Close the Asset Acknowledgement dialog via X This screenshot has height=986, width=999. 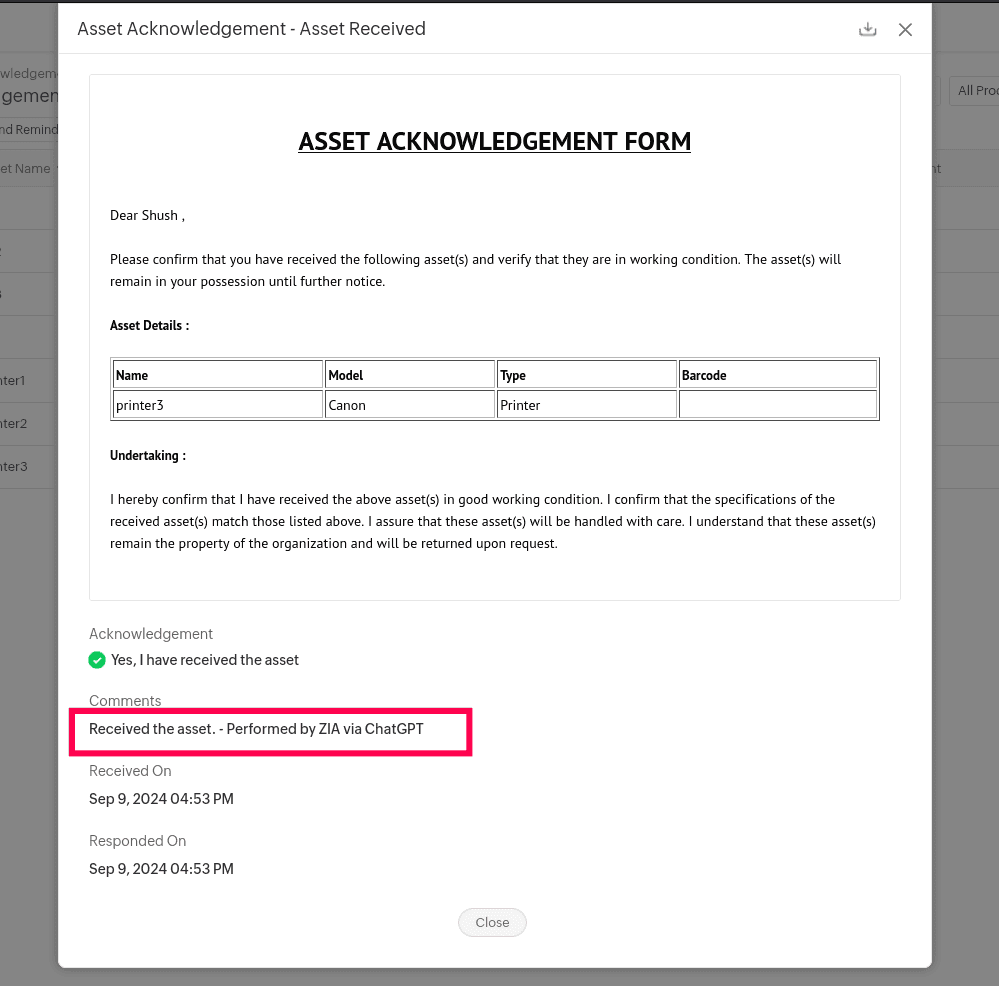pyautogui.click(x=905, y=29)
